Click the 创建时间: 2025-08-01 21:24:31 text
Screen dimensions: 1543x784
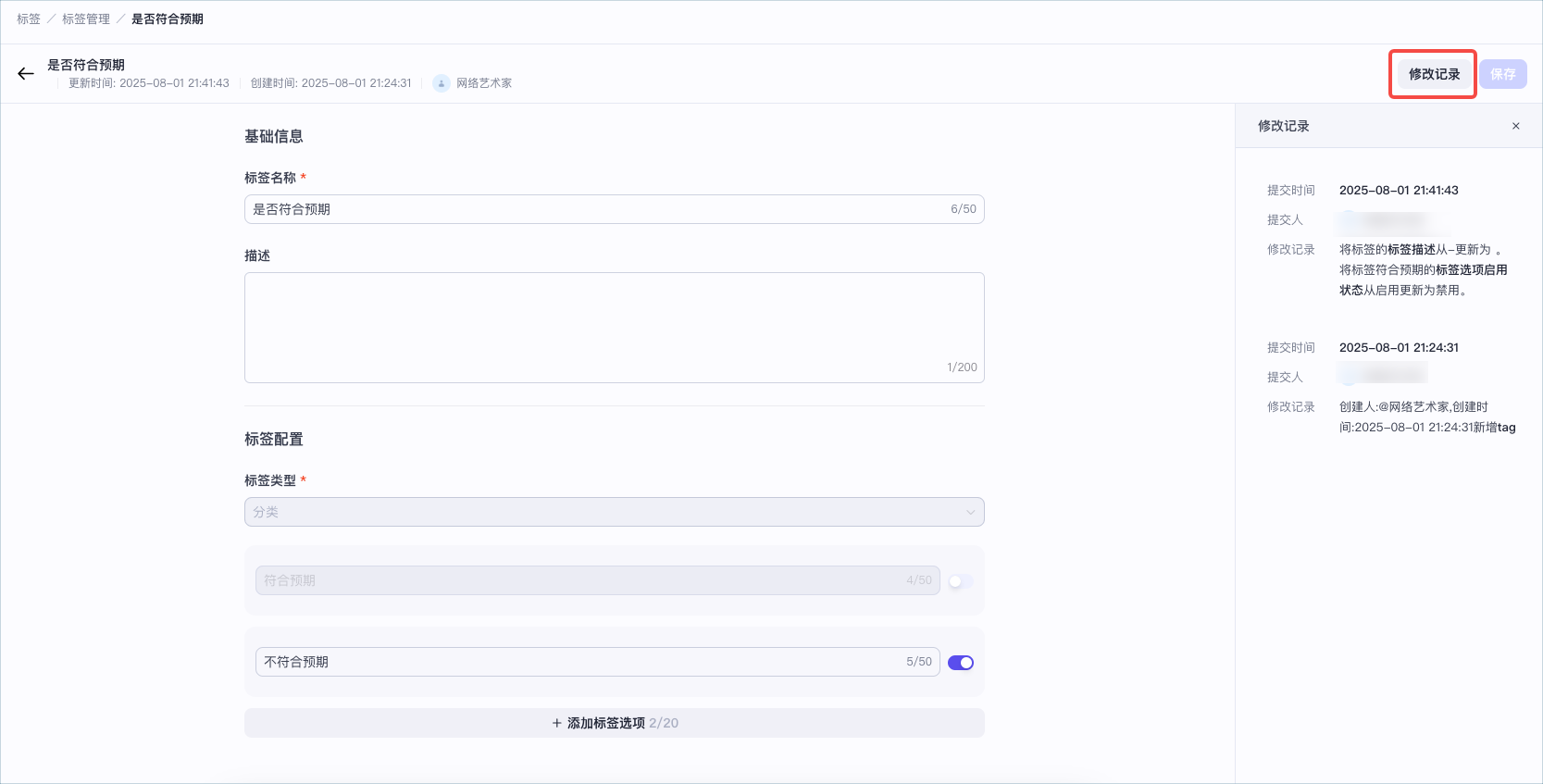pyautogui.click(x=331, y=83)
